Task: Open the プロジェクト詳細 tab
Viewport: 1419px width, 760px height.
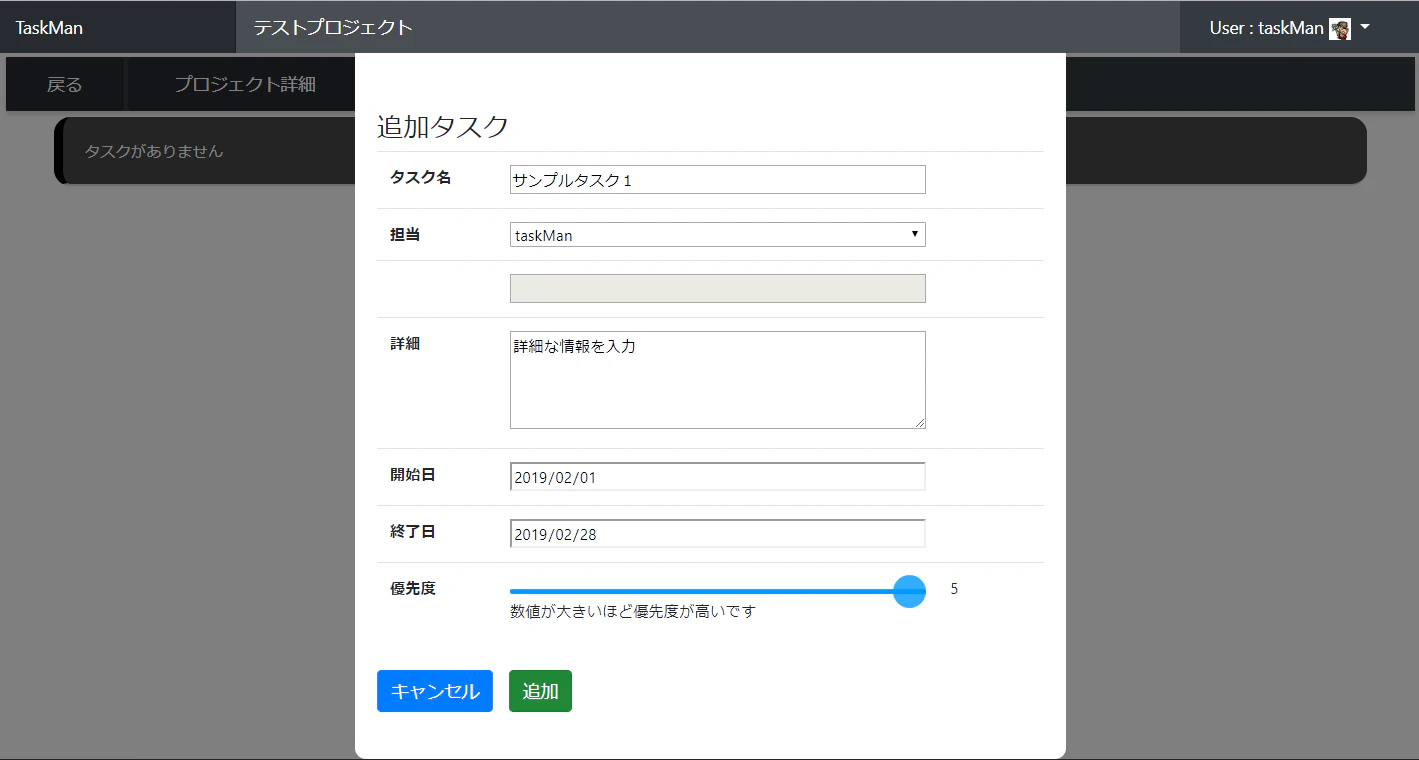Action: [x=245, y=84]
